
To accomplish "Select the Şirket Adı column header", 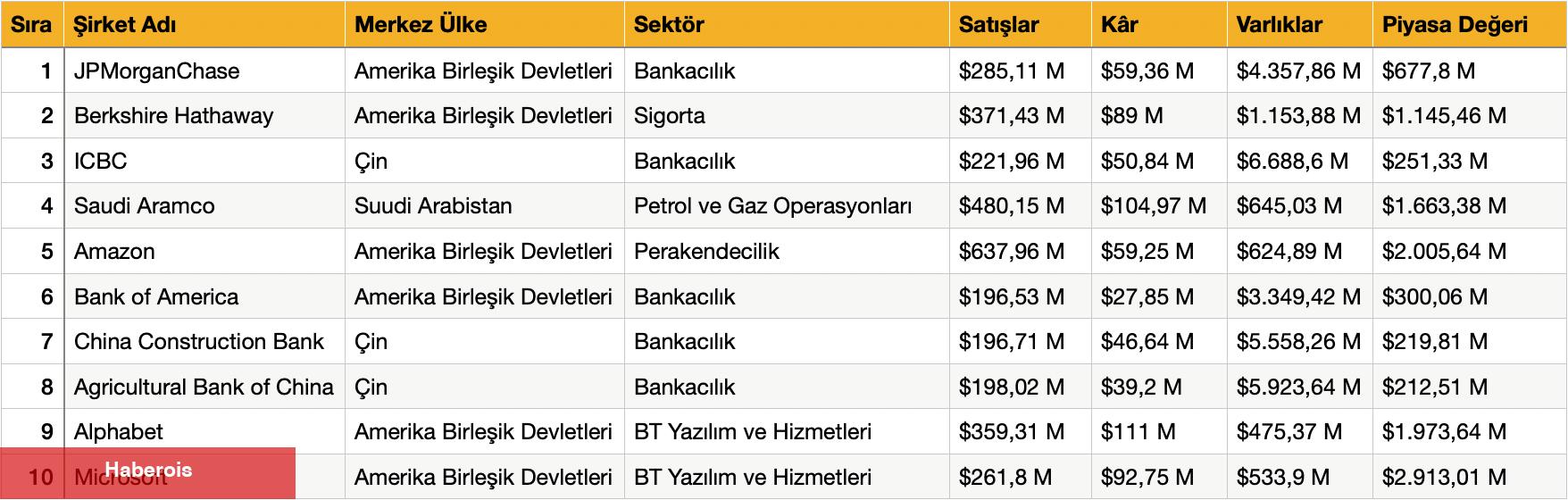I will [x=125, y=24].
